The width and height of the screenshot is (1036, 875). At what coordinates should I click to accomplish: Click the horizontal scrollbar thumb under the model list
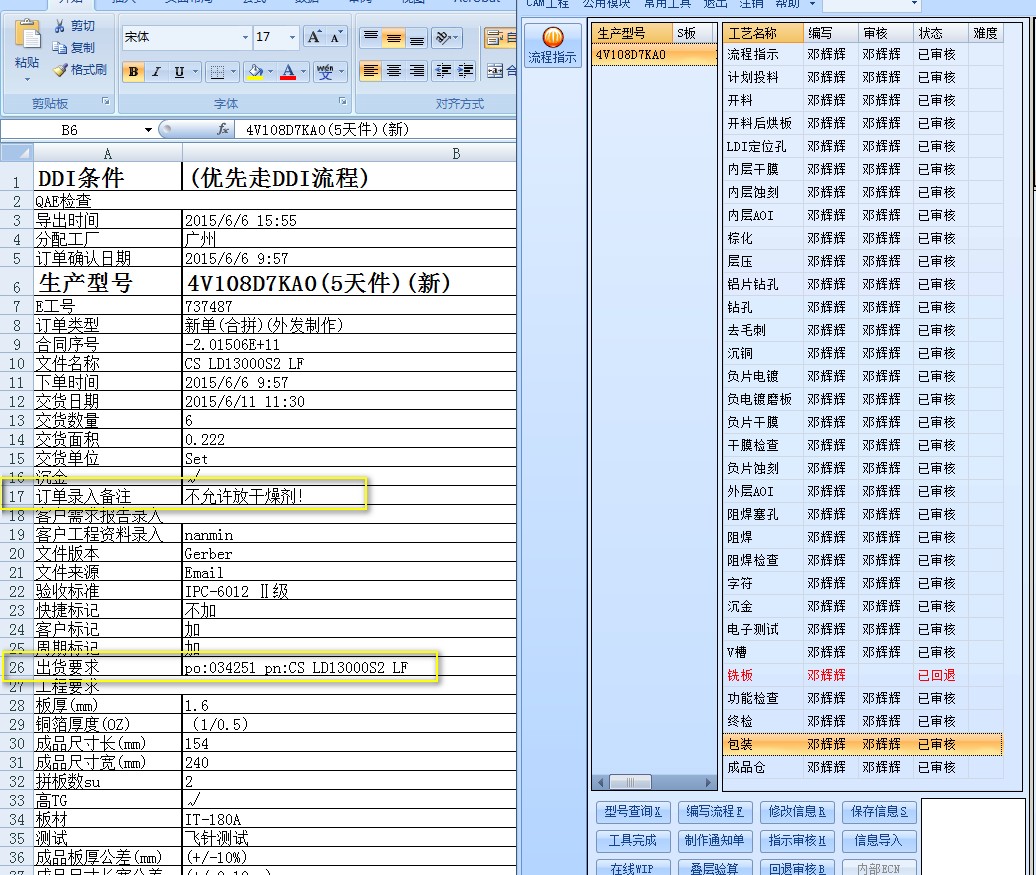click(x=630, y=782)
